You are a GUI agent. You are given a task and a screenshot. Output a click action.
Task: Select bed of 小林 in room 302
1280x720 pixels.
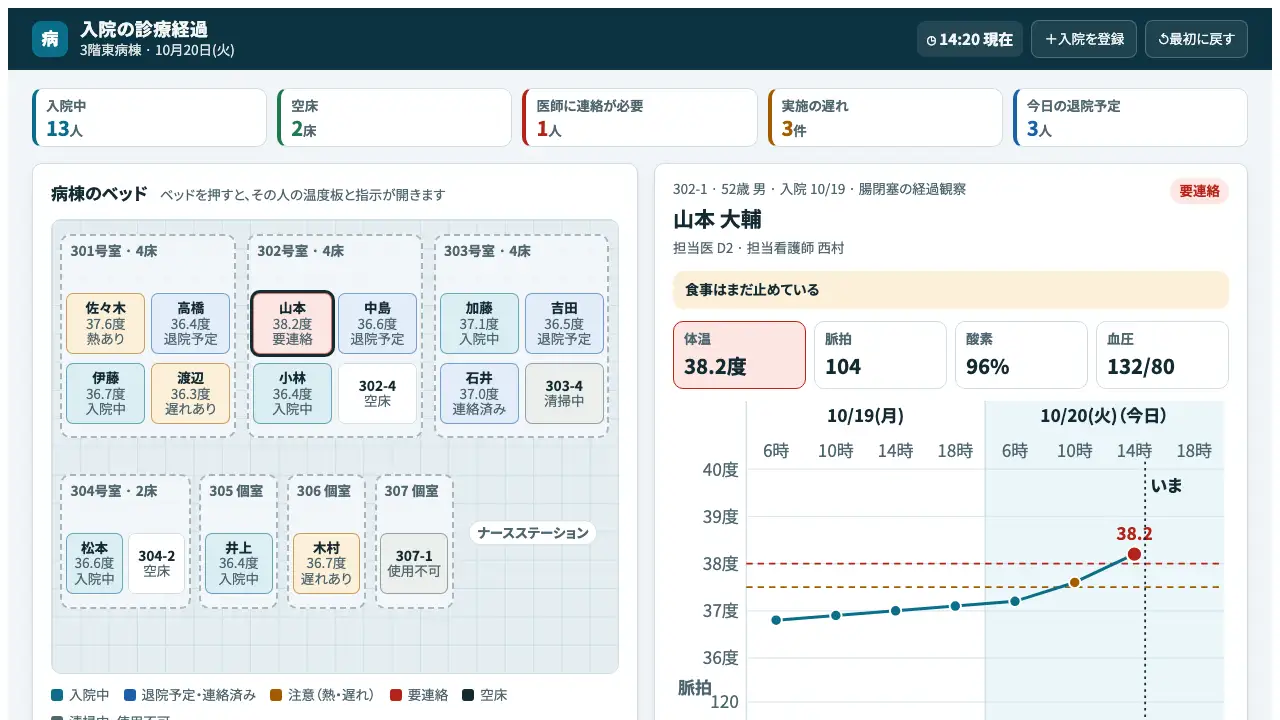tap(292, 393)
